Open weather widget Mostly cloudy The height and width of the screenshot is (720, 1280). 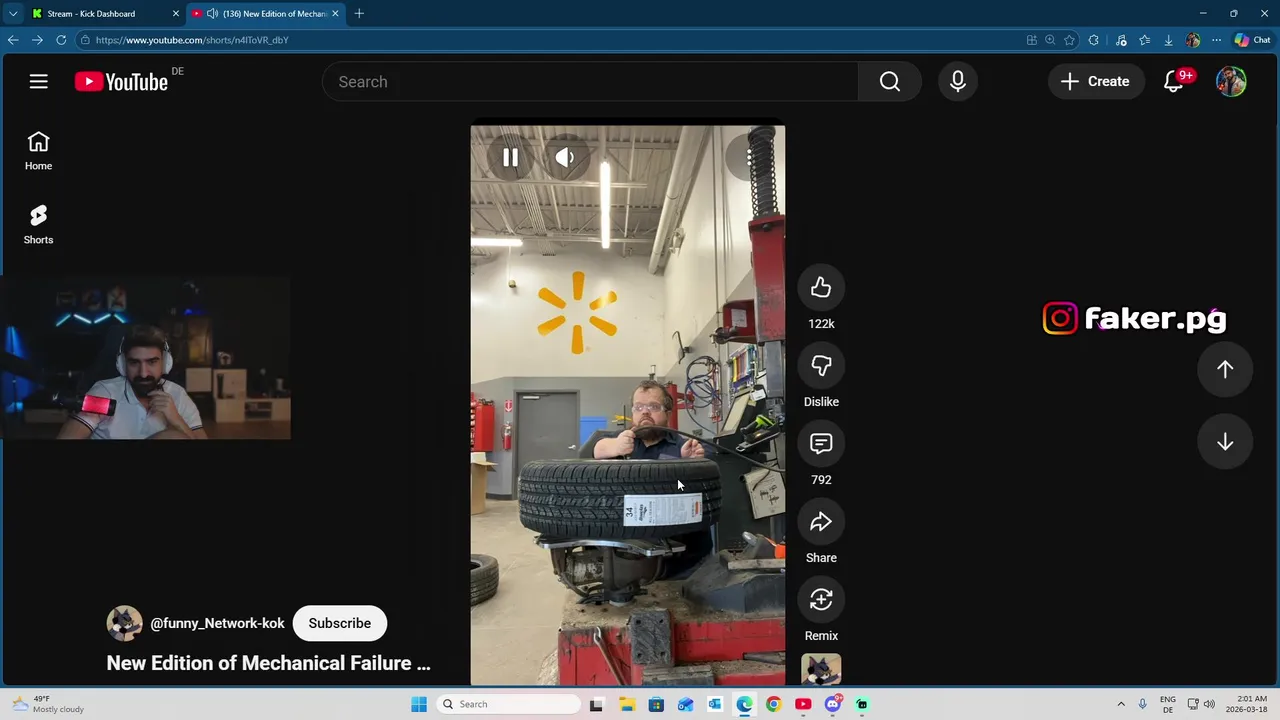[x=49, y=704]
